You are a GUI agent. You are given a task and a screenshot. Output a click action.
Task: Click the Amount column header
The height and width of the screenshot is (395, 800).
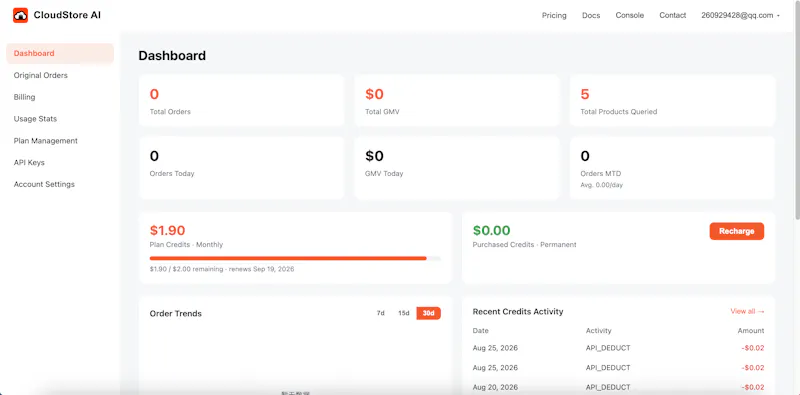tap(751, 331)
